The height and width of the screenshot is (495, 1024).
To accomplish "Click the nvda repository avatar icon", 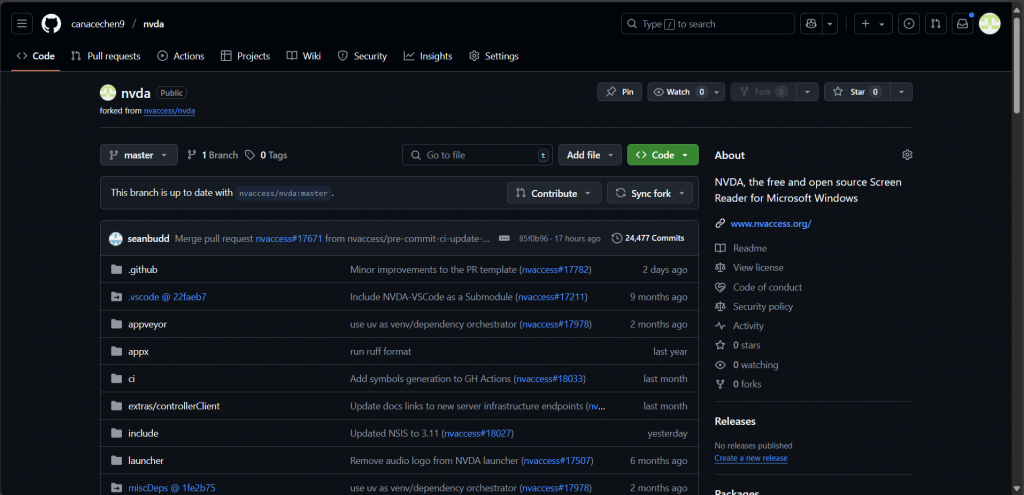I will point(108,93).
